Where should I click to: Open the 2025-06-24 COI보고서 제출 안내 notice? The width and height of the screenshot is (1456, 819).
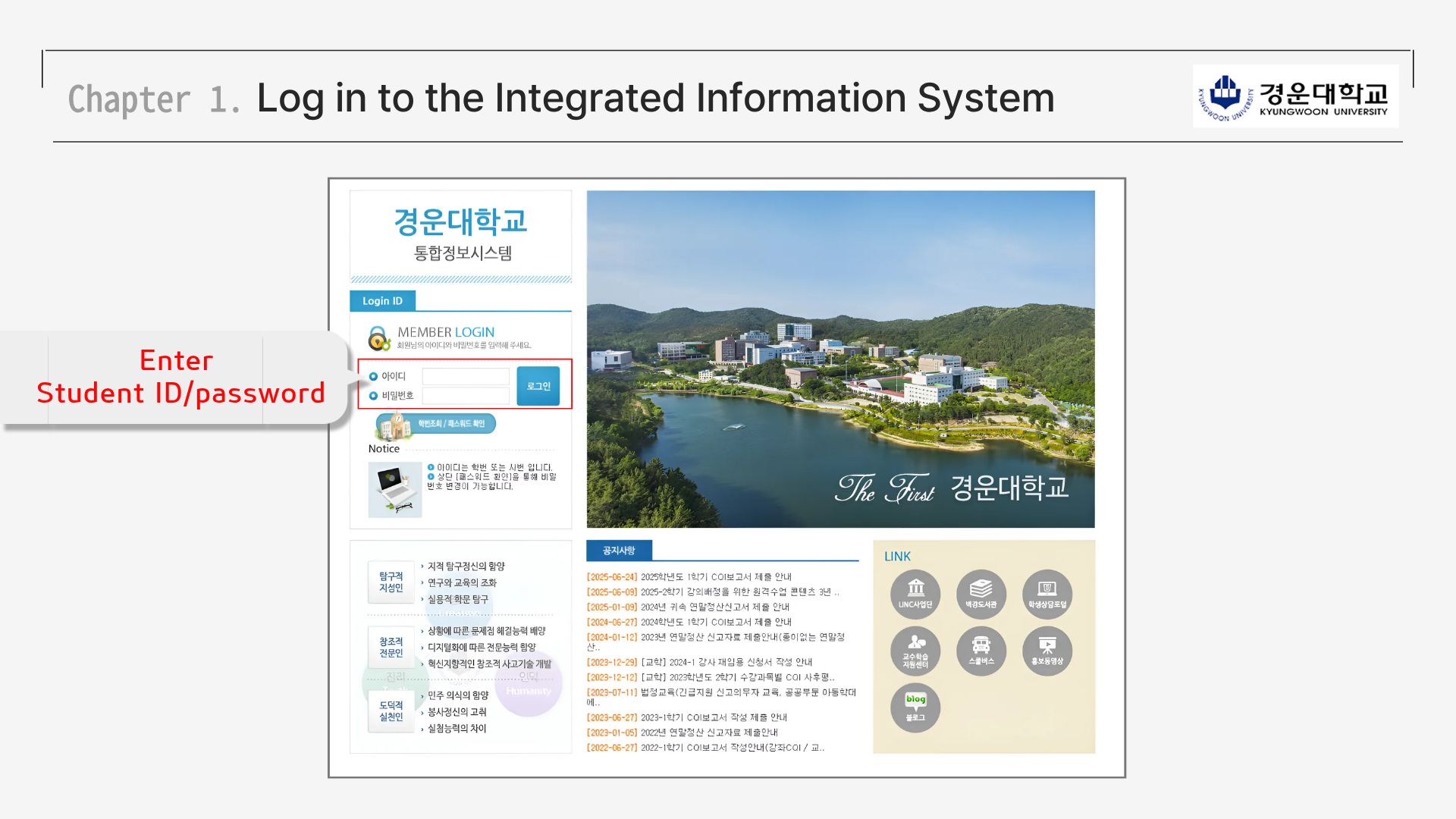[715, 577]
